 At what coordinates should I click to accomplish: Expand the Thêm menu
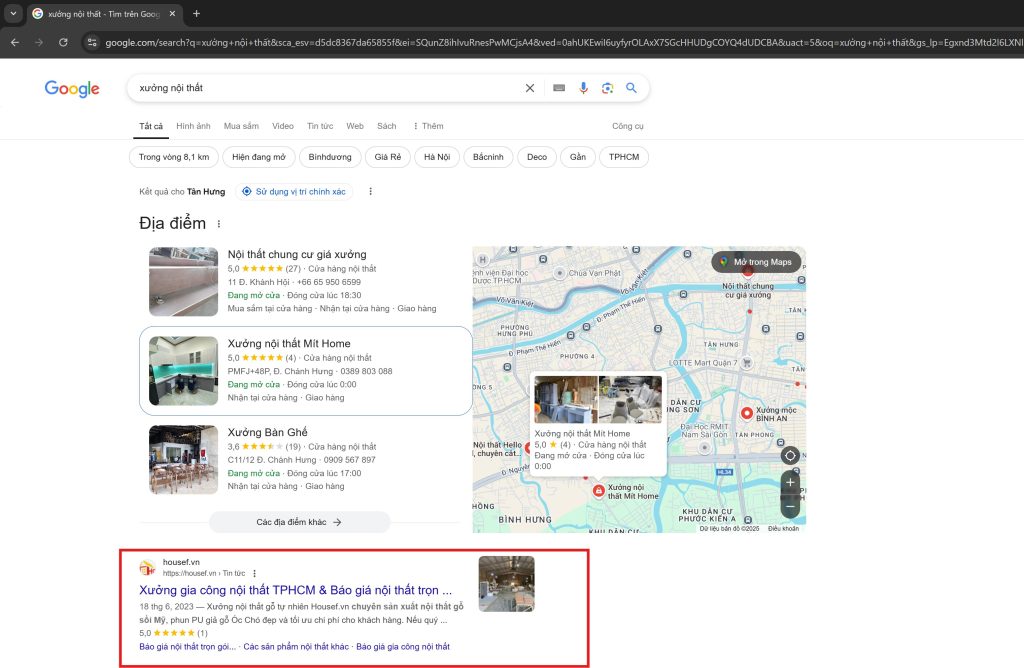428,126
